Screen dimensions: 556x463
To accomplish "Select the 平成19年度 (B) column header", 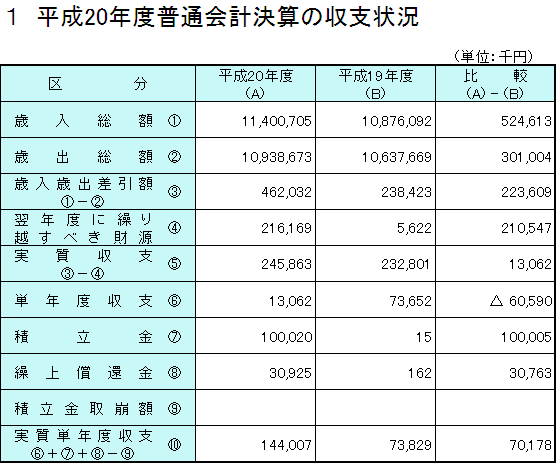I will [376, 84].
